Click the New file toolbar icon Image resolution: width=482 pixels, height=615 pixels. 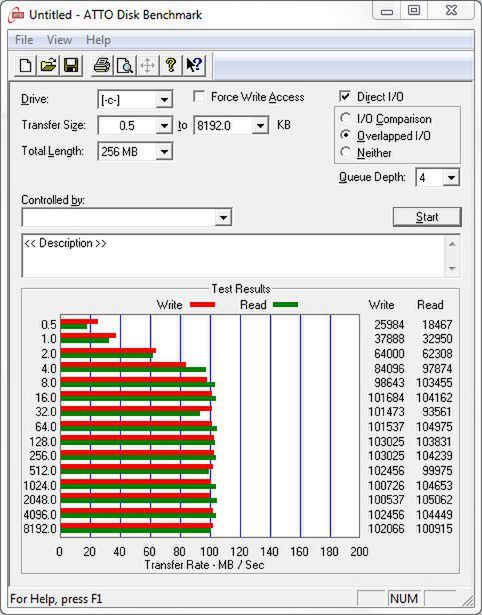click(26, 65)
